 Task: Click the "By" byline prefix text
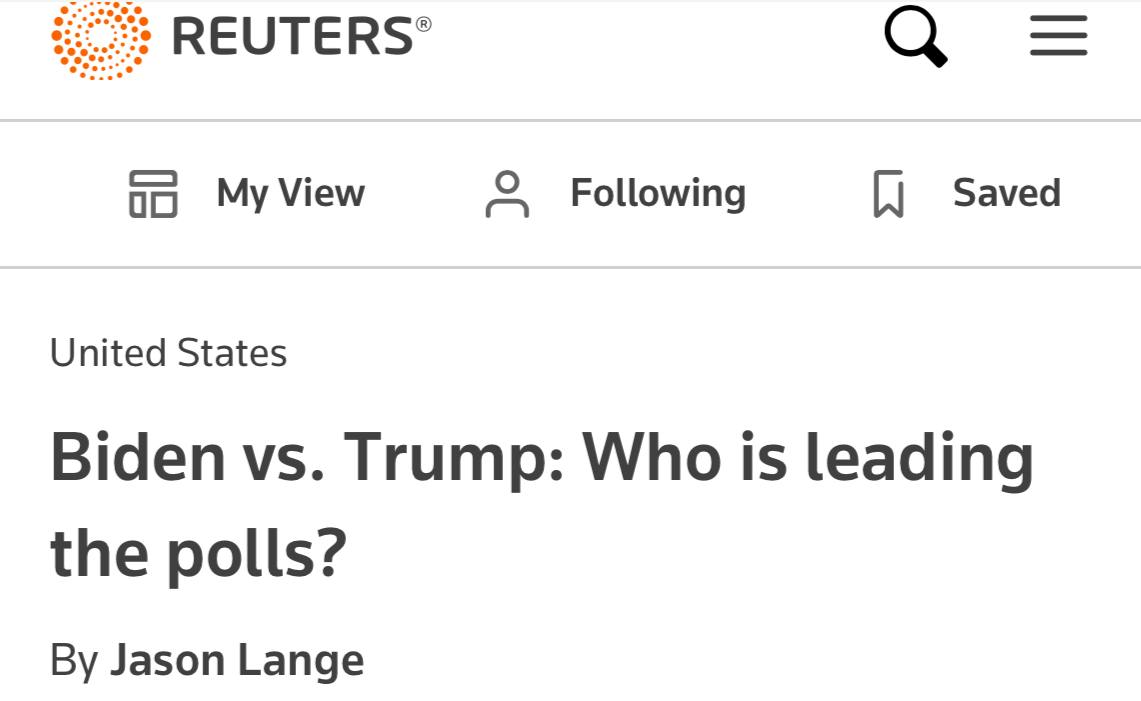[x=74, y=661]
